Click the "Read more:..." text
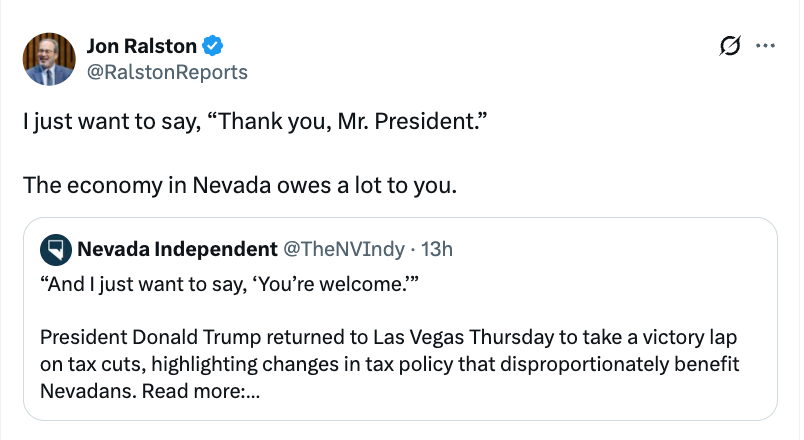Image resolution: width=804 pixels, height=440 pixels. [201, 390]
